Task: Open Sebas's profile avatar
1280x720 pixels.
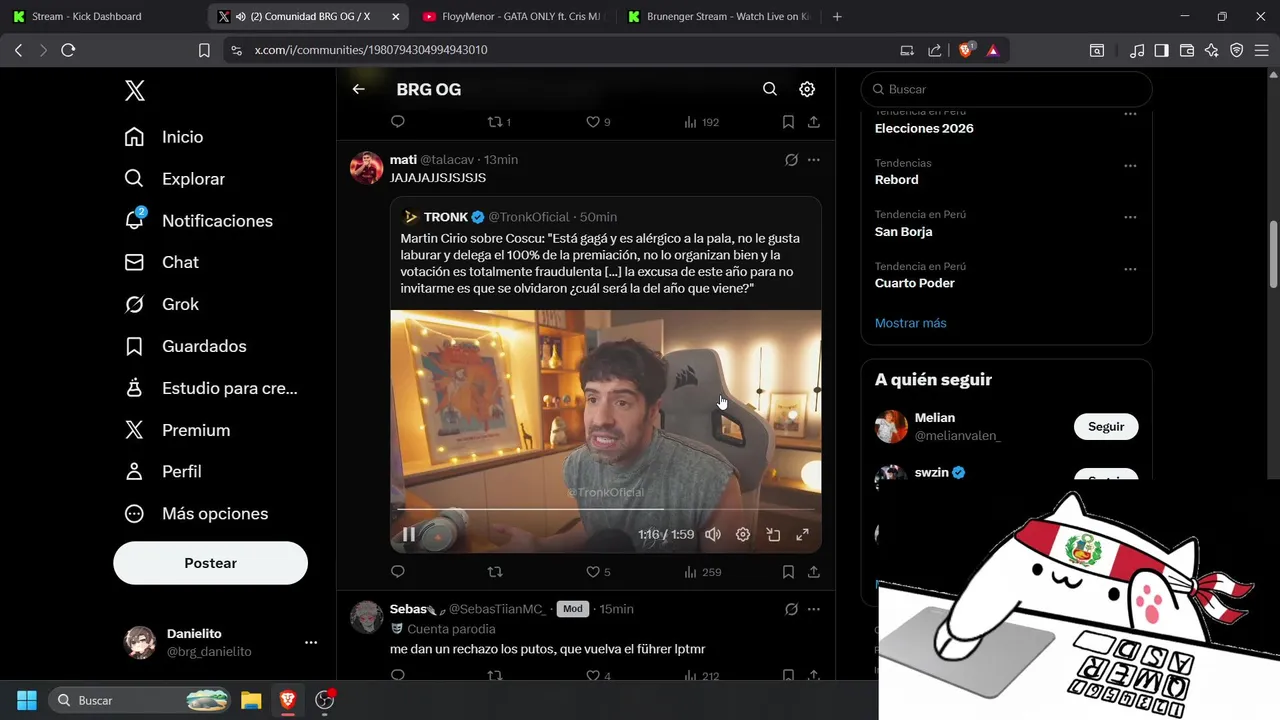Action: click(x=367, y=617)
